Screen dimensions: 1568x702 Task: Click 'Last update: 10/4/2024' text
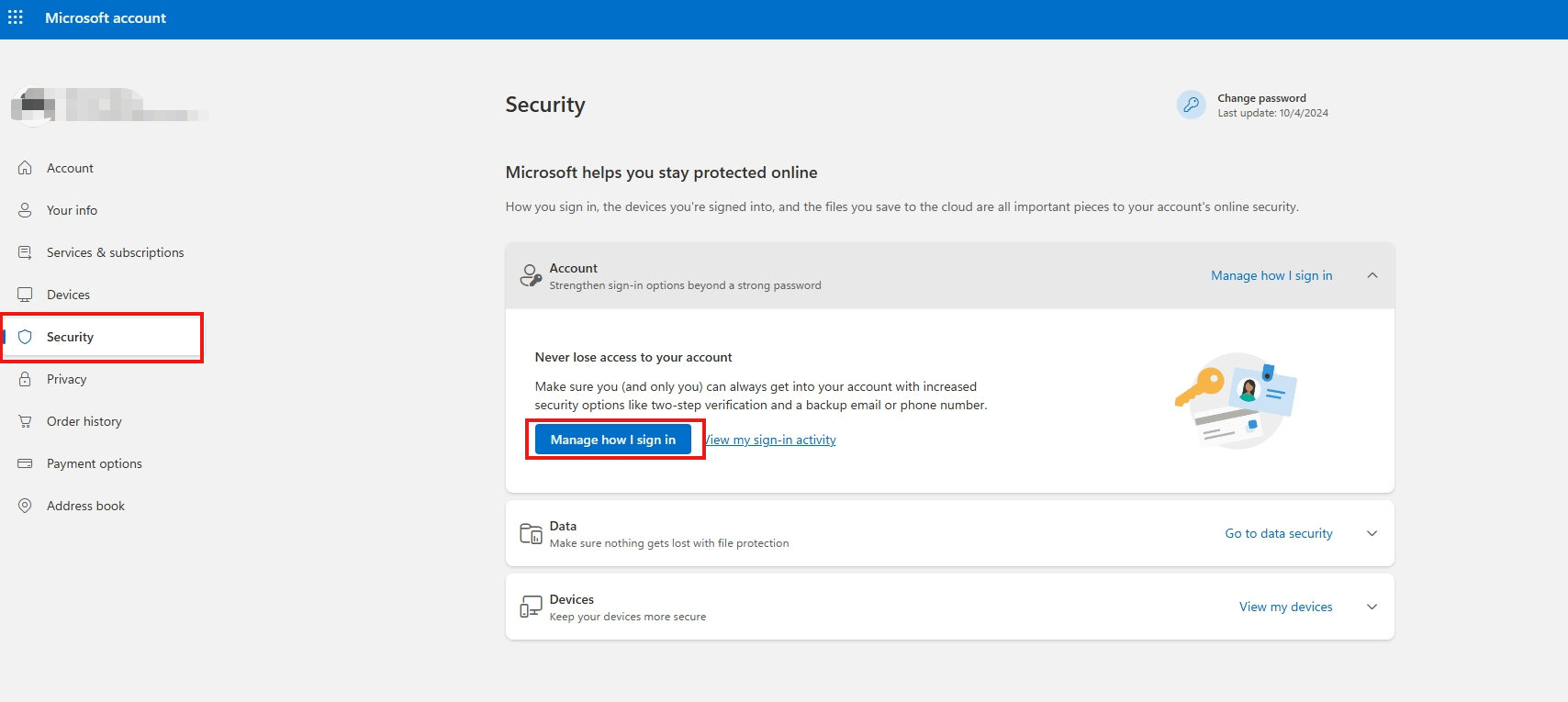click(1272, 113)
